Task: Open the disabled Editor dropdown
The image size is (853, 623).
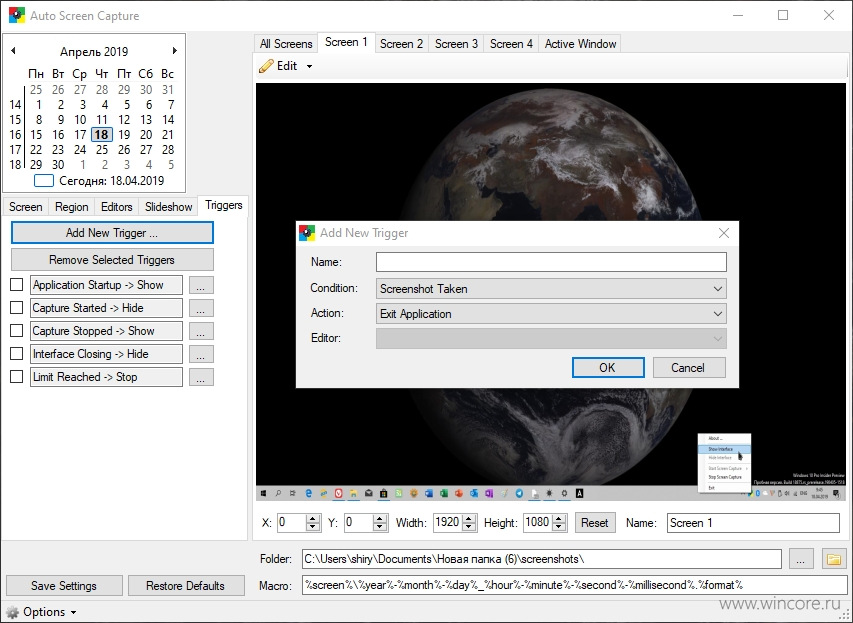Action: [551, 338]
